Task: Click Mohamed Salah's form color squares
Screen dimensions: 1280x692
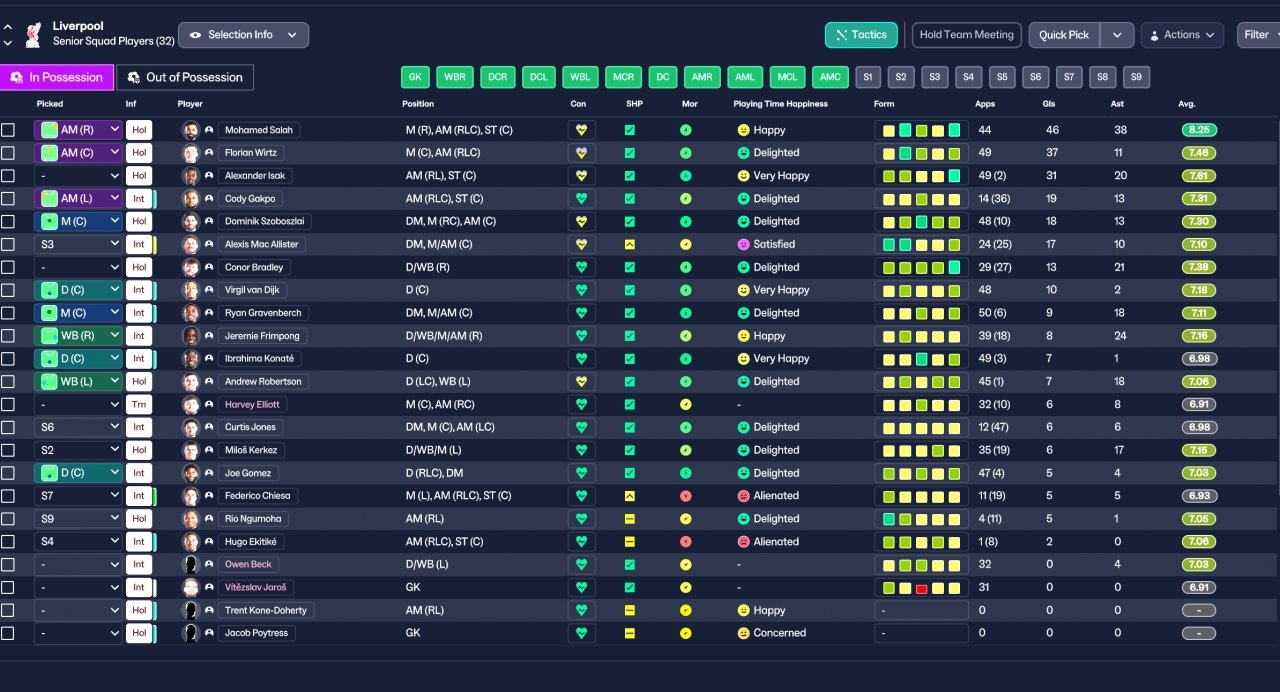Action: click(x=921, y=130)
